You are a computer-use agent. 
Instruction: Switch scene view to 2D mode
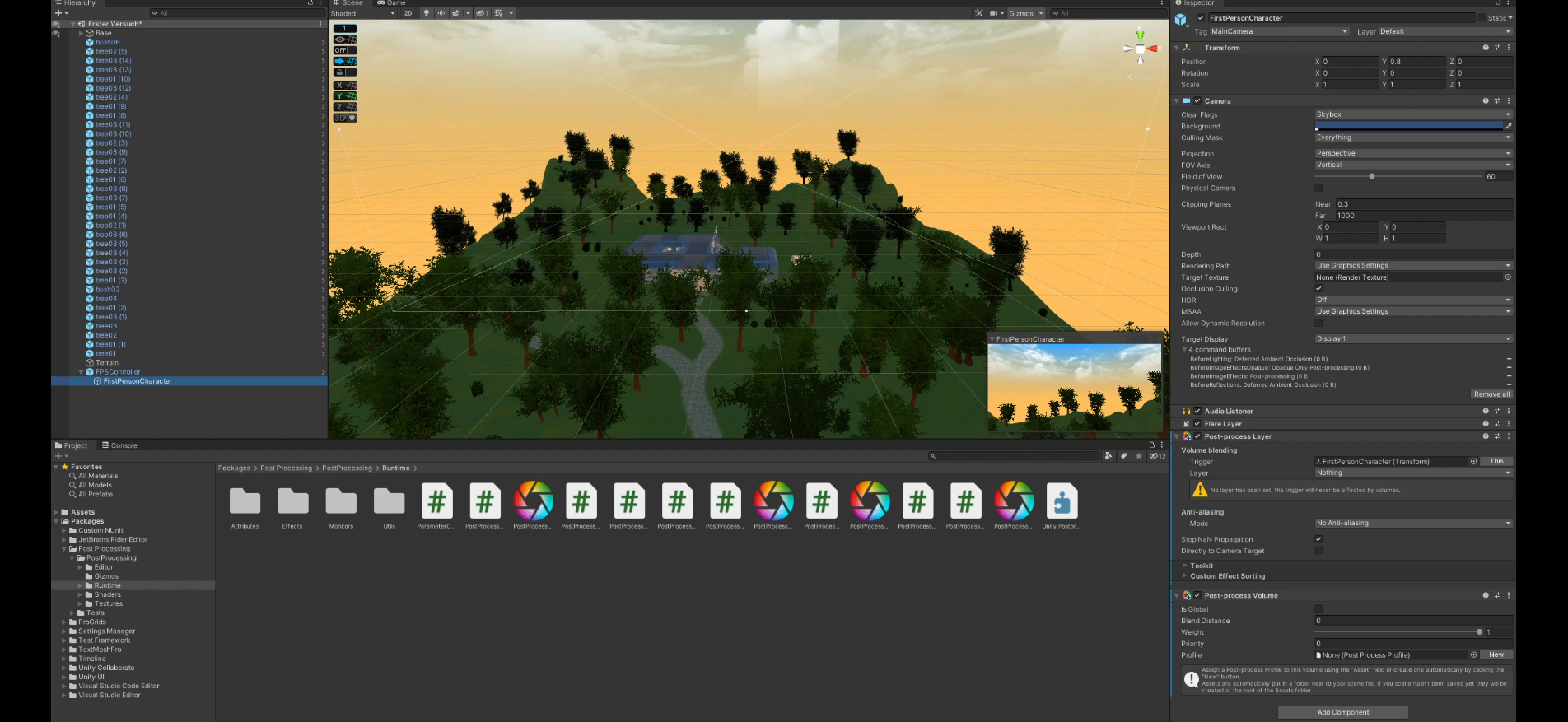pyautogui.click(x=408, y=13)
